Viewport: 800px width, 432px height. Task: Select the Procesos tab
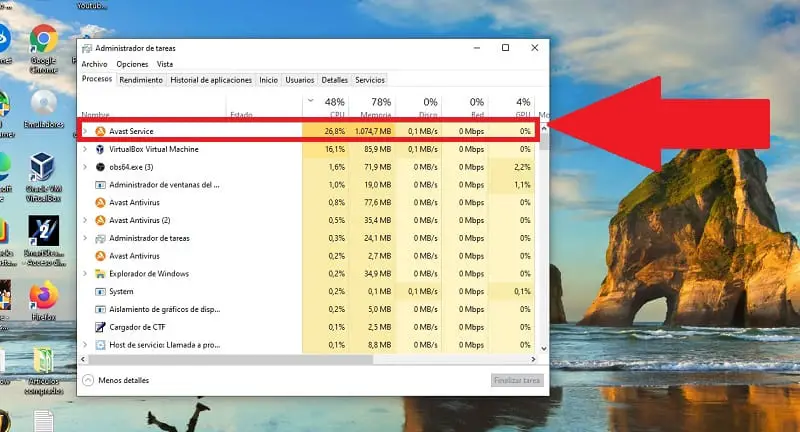click(97, 79)
